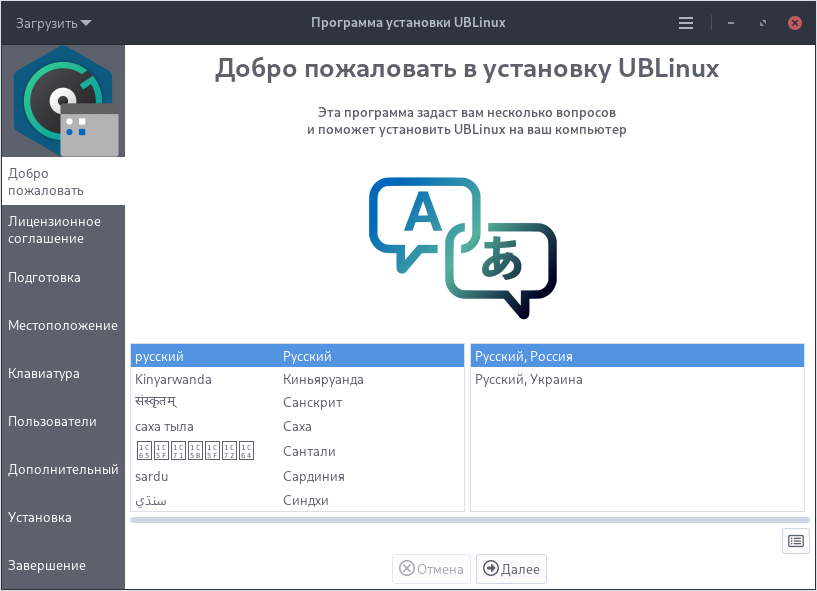Click the Отмена button
Image resolution: width=817 pixels, height=591 pixels.
[431, 569]
